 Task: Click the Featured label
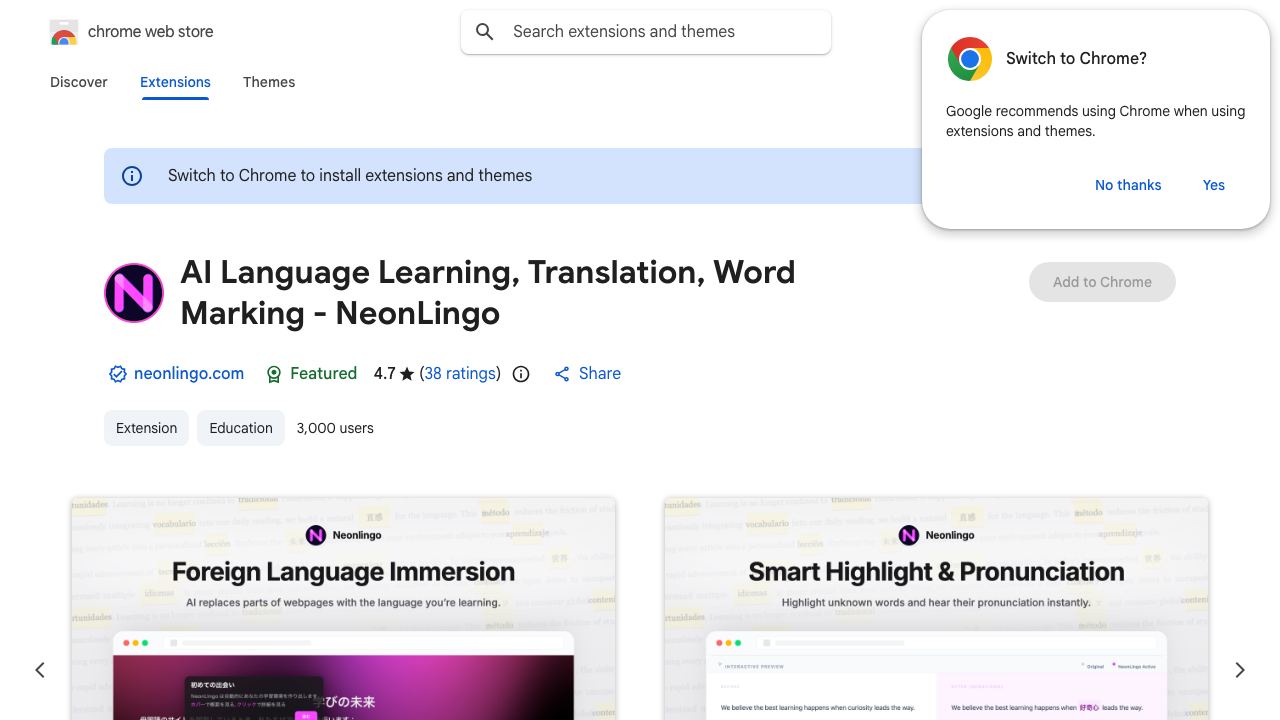coord(323,373)
